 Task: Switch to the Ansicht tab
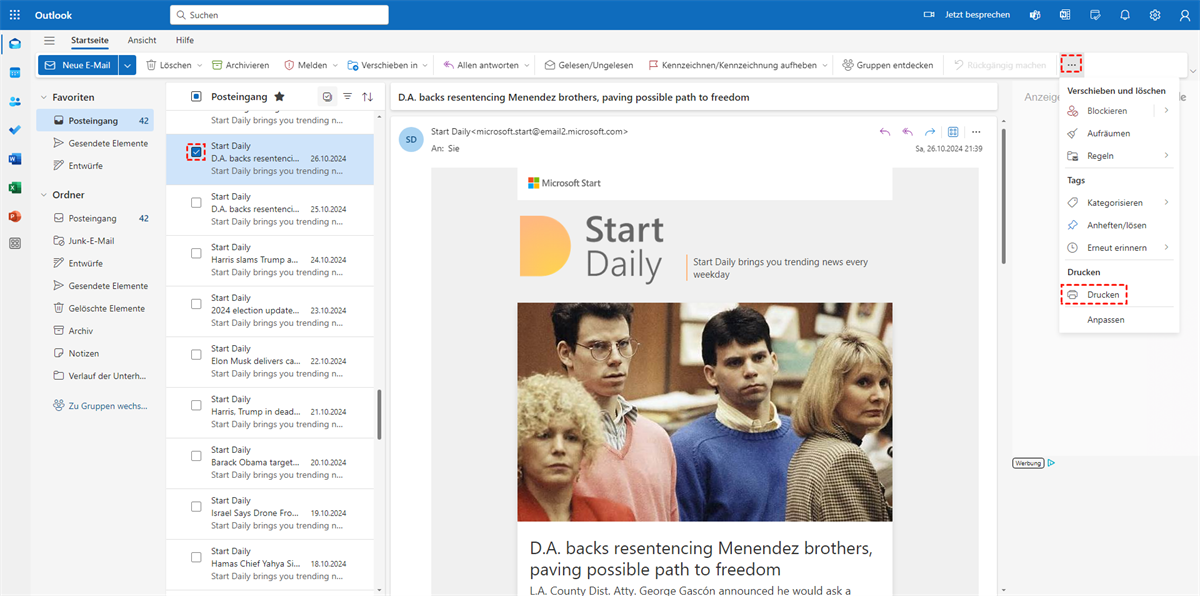click(142, 40)
